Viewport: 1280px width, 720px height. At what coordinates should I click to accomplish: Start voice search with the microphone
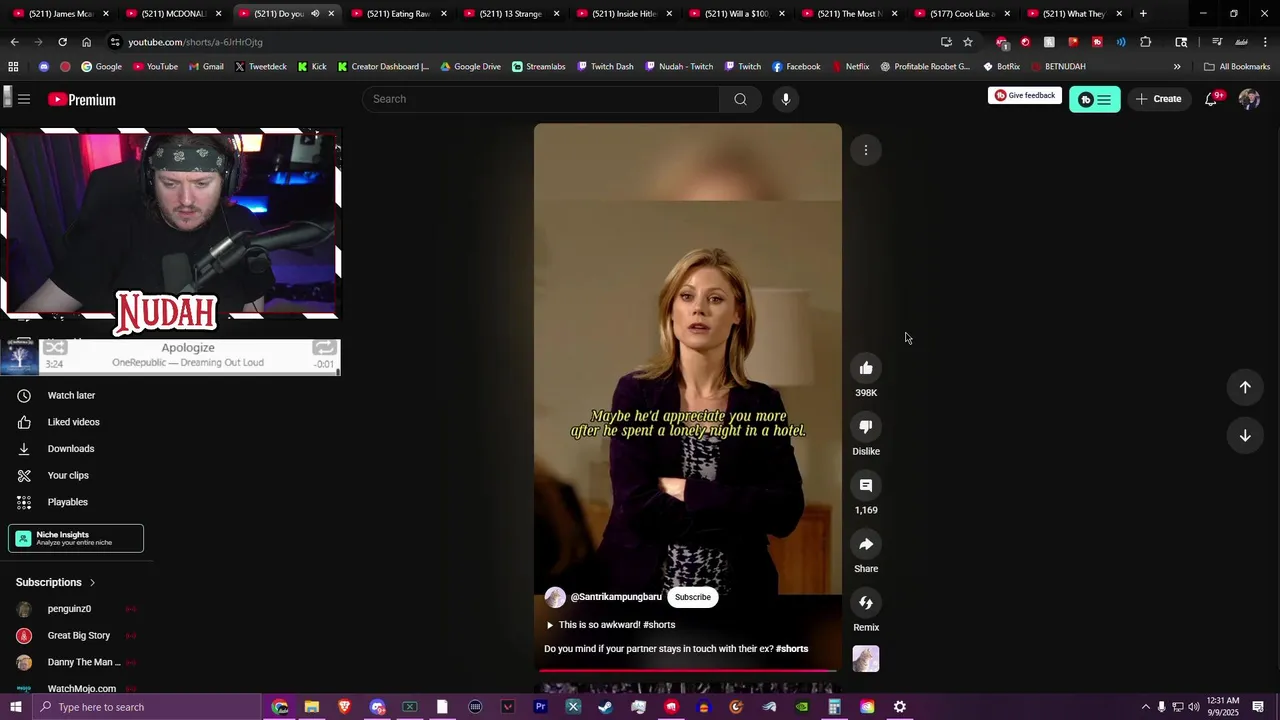click(786, 99)
